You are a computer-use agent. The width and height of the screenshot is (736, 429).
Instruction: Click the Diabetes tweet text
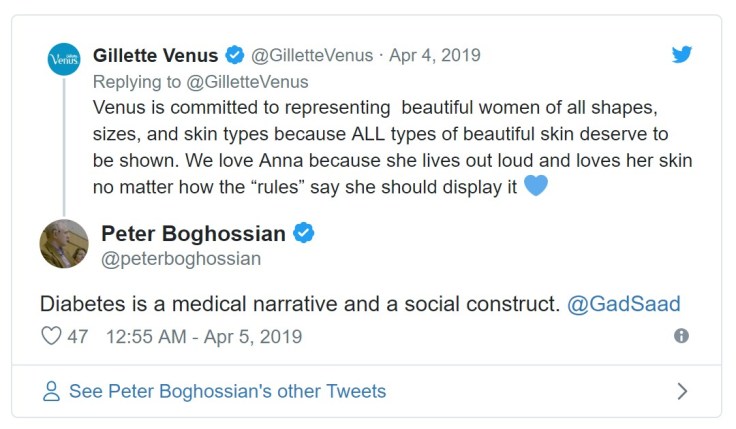(300, 303)
